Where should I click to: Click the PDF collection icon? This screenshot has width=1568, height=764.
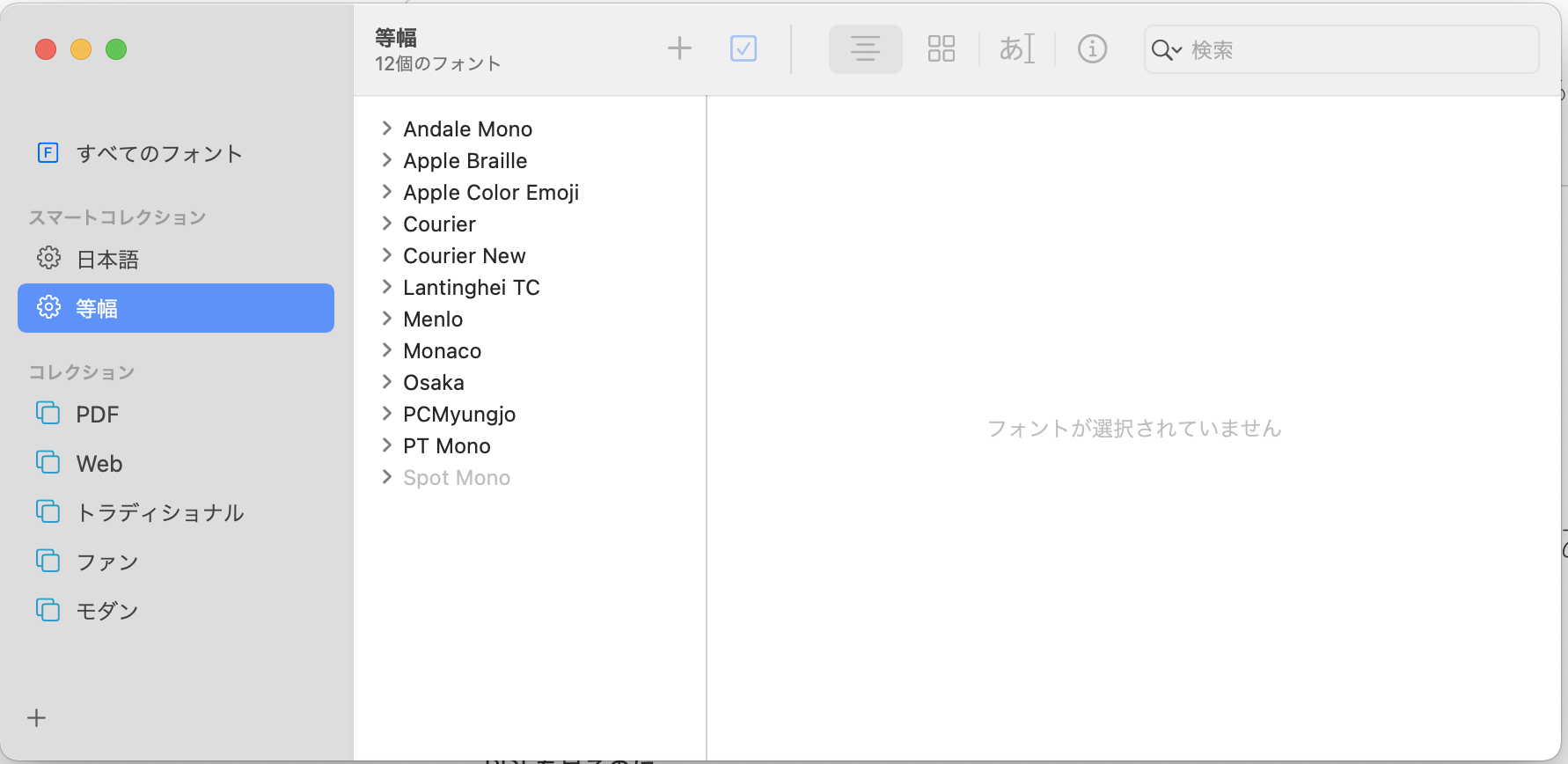pyautogui.click(x=48, y=414)
